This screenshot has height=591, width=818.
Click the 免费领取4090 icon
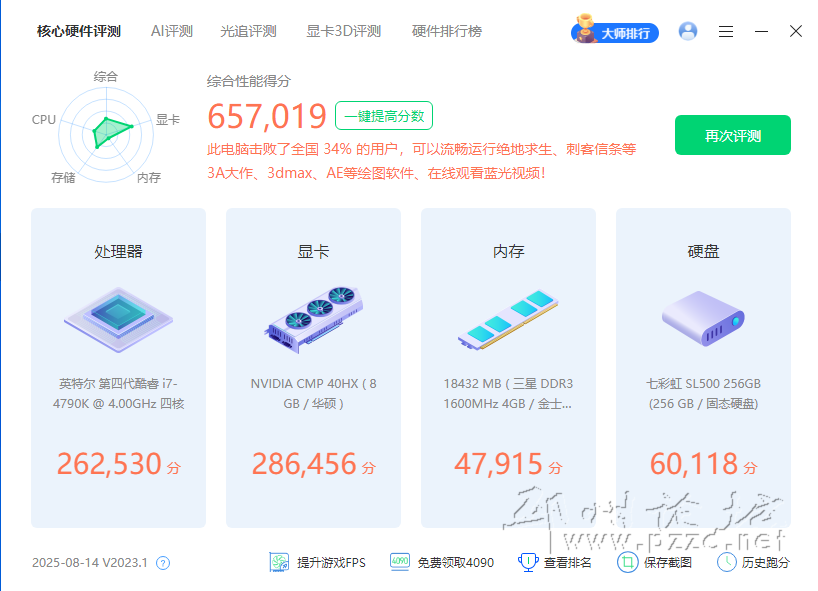coord(400,562)
